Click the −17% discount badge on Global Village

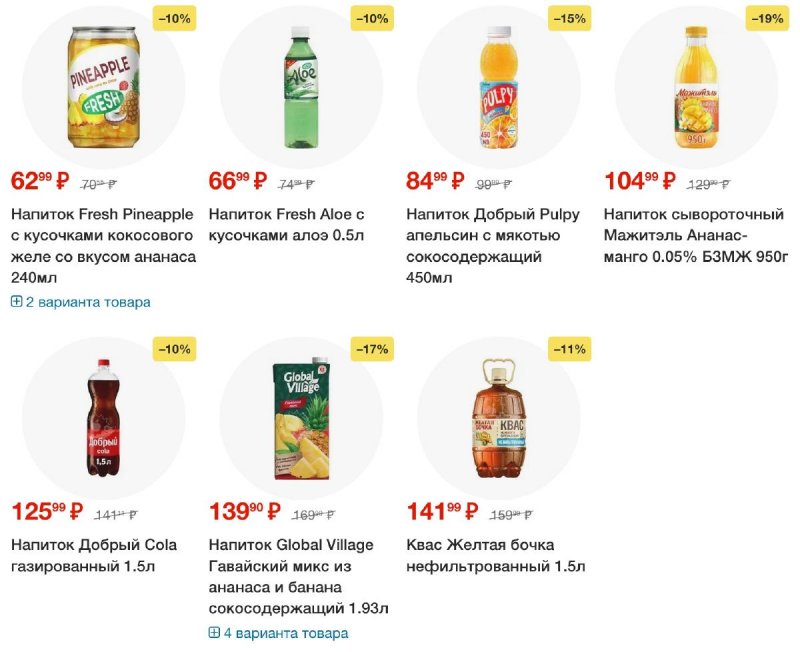(x=372, y=349)
